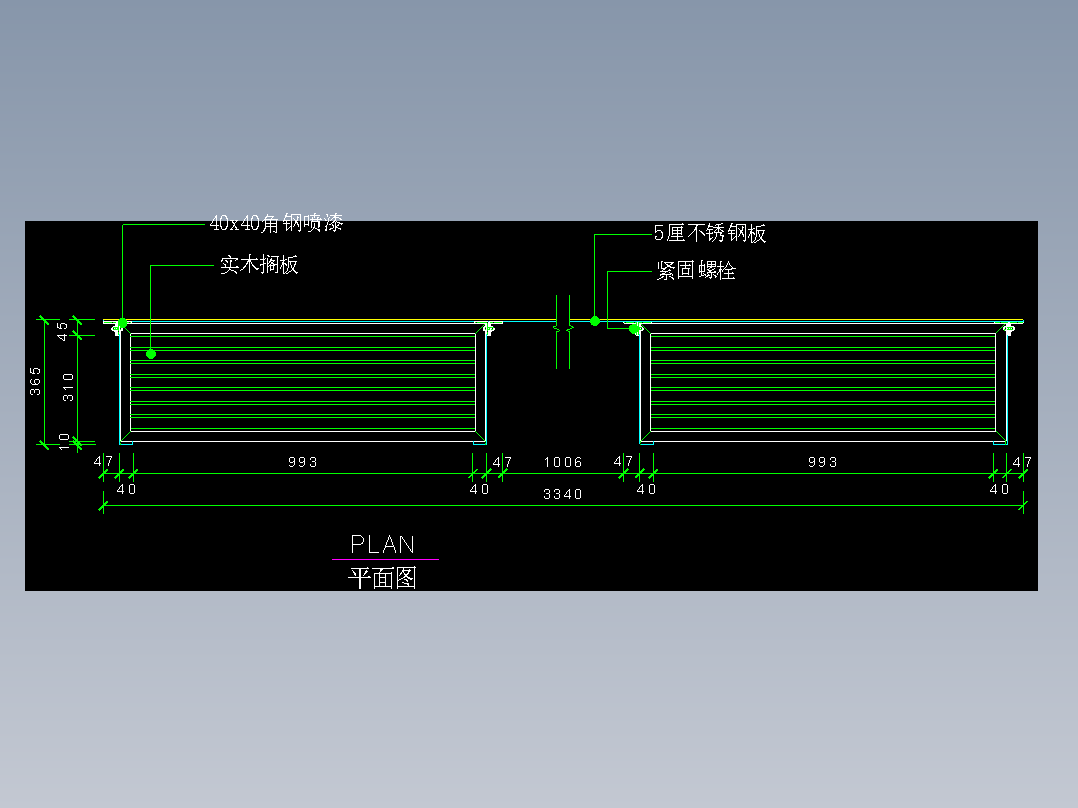This screenshot has width=1078, height=808.
Task: Click the 40x40角钢喷漆 annotation label
Action: (x=276, y=223)
